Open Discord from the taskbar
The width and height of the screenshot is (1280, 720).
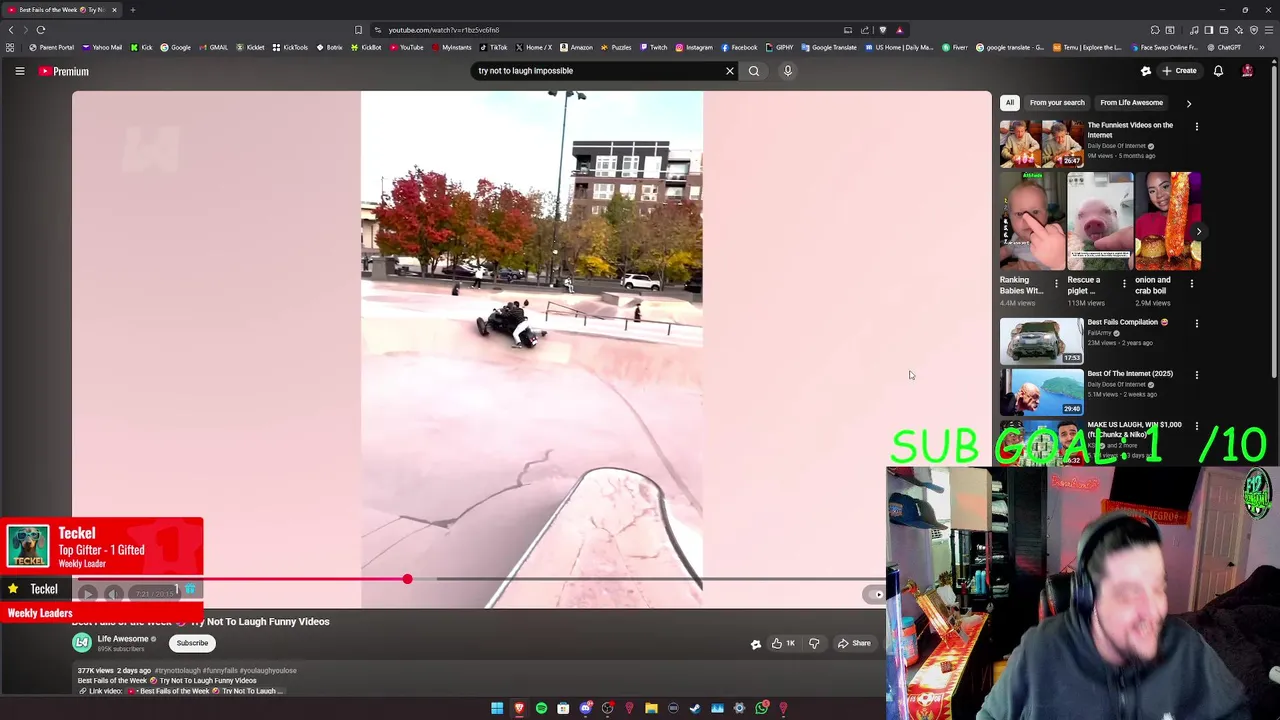coord(585,709)
